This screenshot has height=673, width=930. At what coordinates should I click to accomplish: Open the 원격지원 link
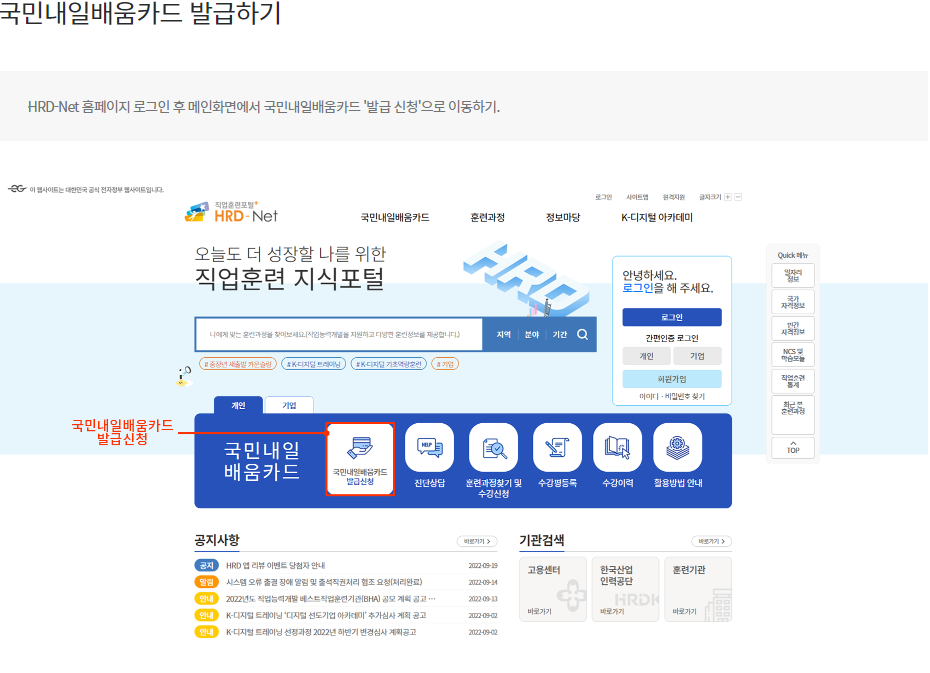coord(674,197)
